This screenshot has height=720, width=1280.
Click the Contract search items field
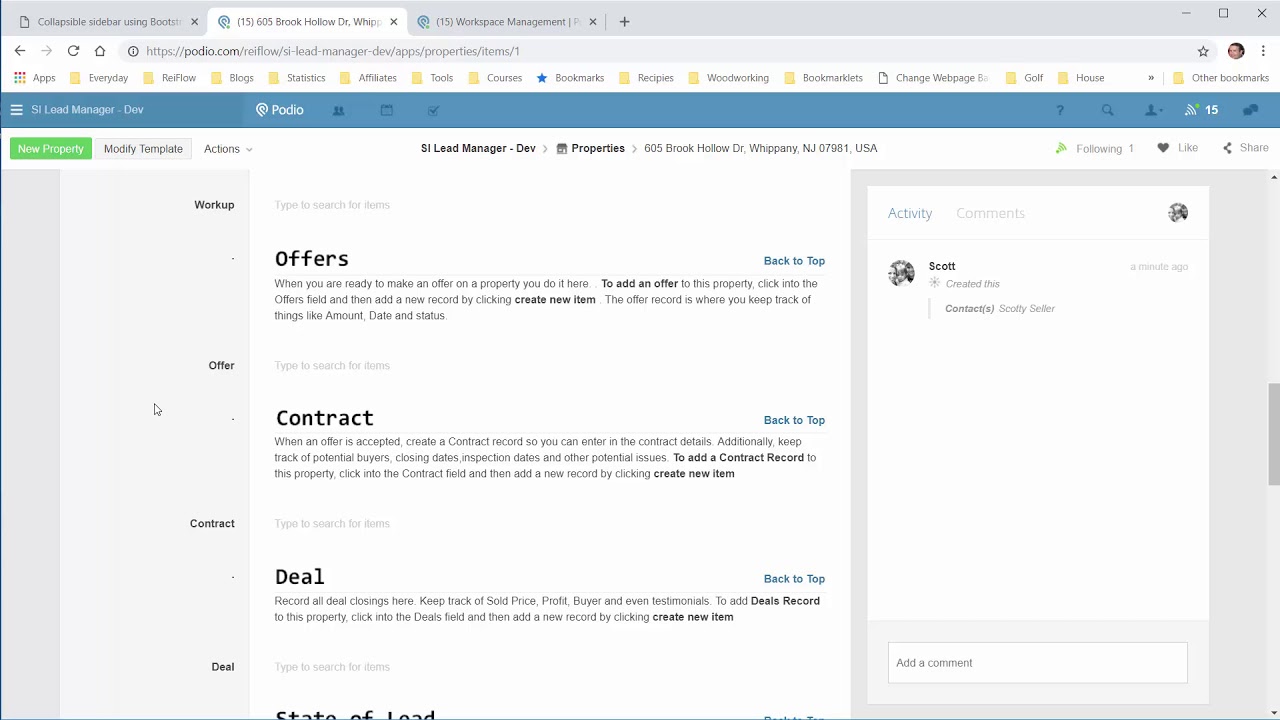(x=550, y=524)
